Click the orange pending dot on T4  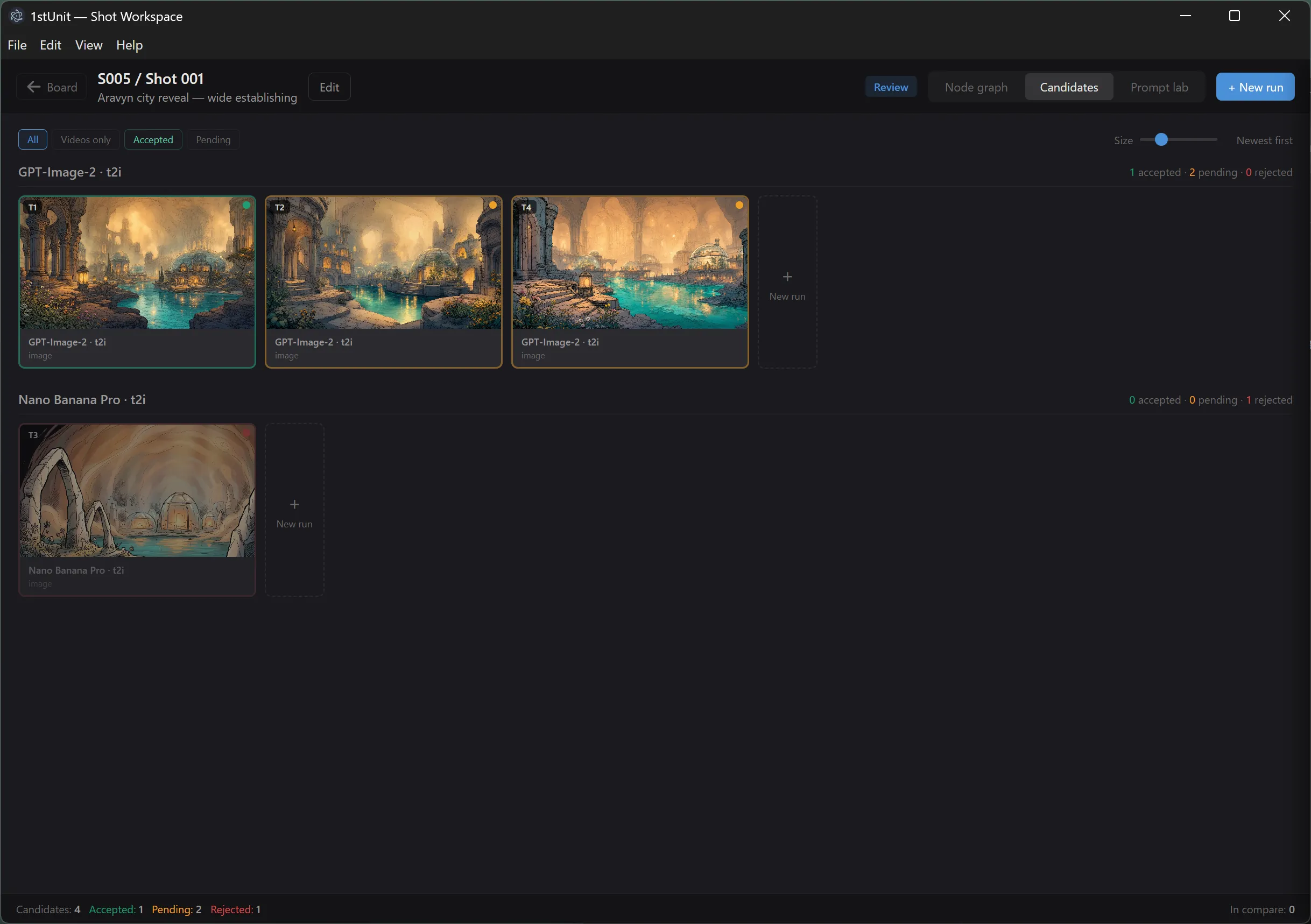point(739,205)
